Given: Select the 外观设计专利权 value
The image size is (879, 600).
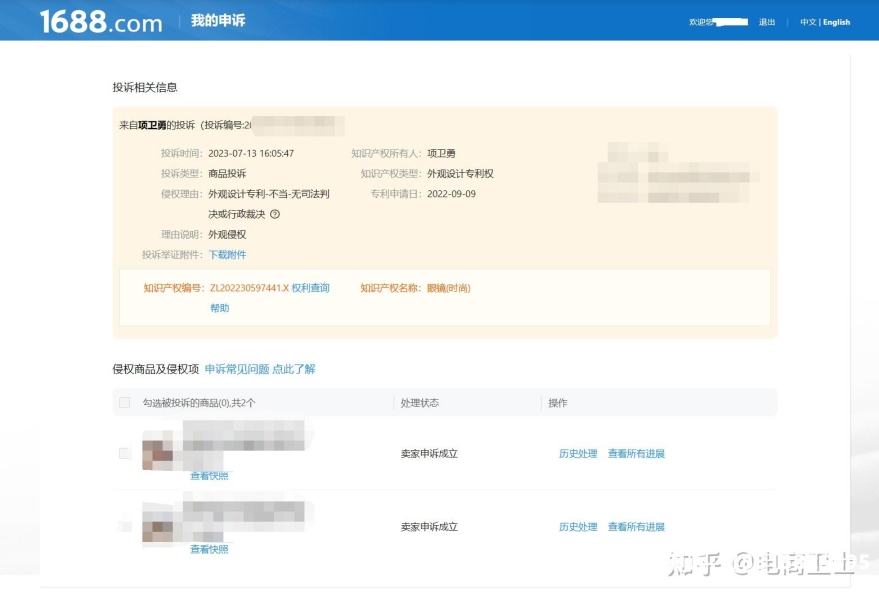Looking at the screenshot, I should point(460,174).
